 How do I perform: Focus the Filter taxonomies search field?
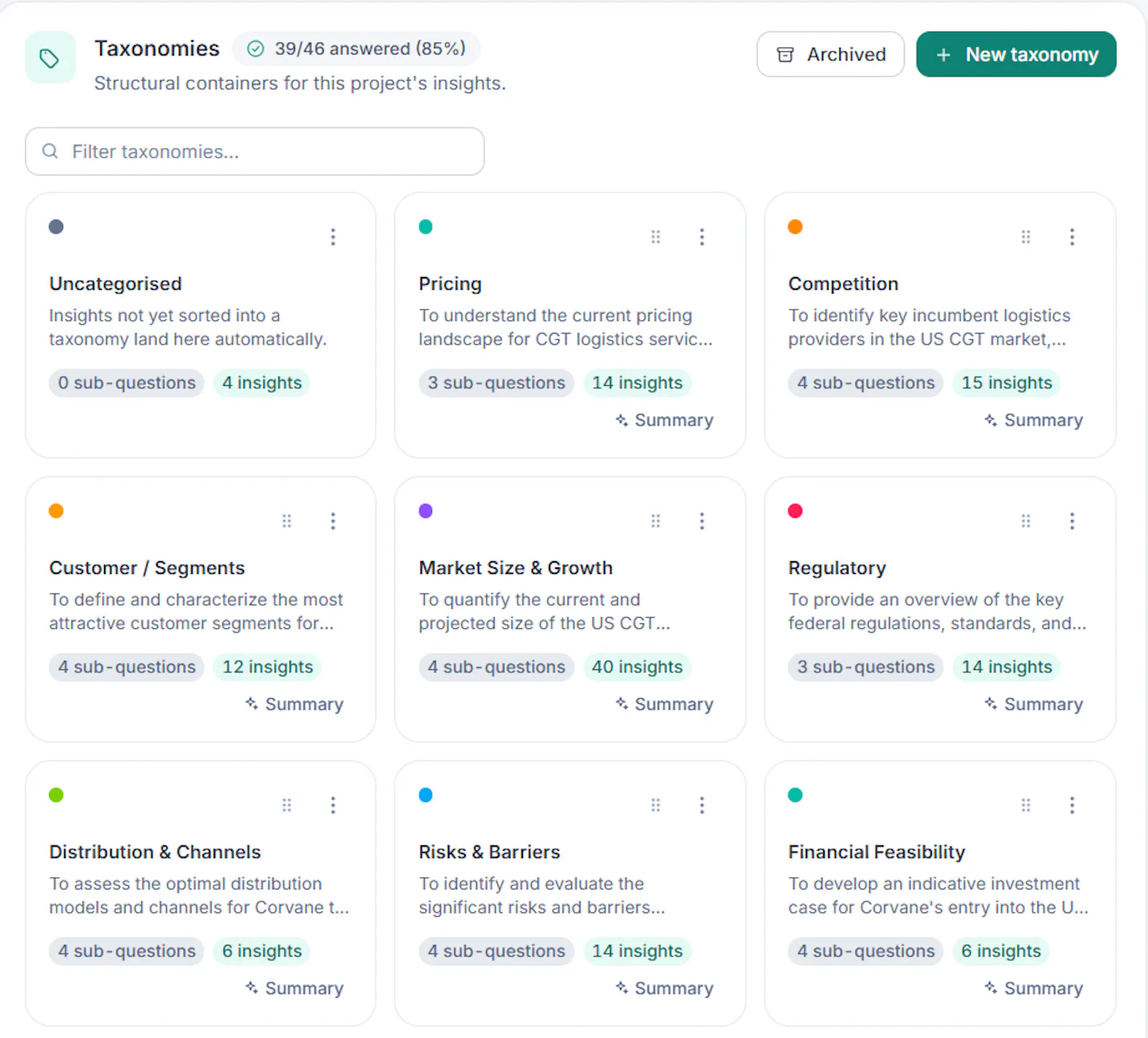[x=255, y=151]
